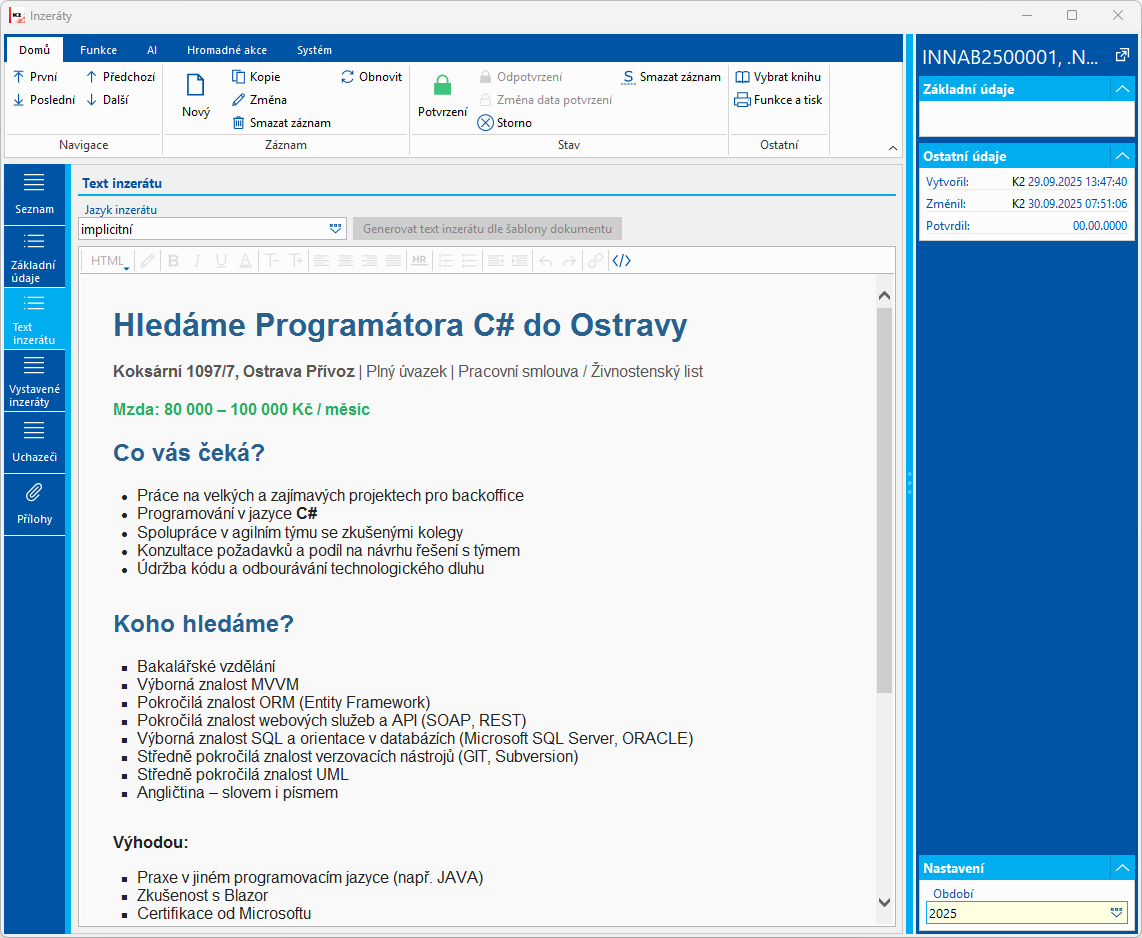The image size is (1142, 938).
Task: Open the HTML format dropdown in editor
Action: (110, 261)
